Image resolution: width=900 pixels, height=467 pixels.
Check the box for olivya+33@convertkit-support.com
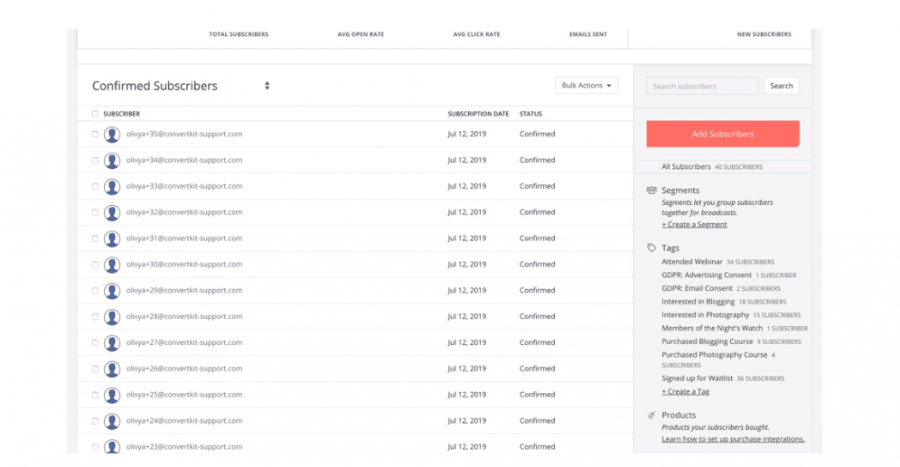click(x=95, y=186)
